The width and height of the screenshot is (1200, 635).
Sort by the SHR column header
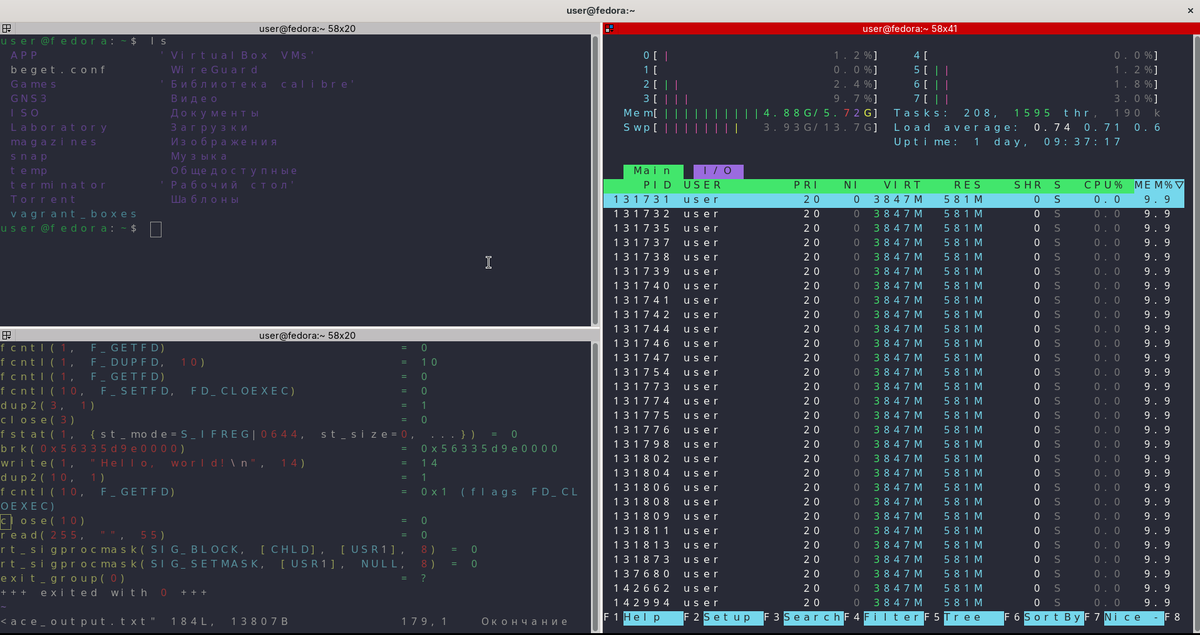(1028, 185)
